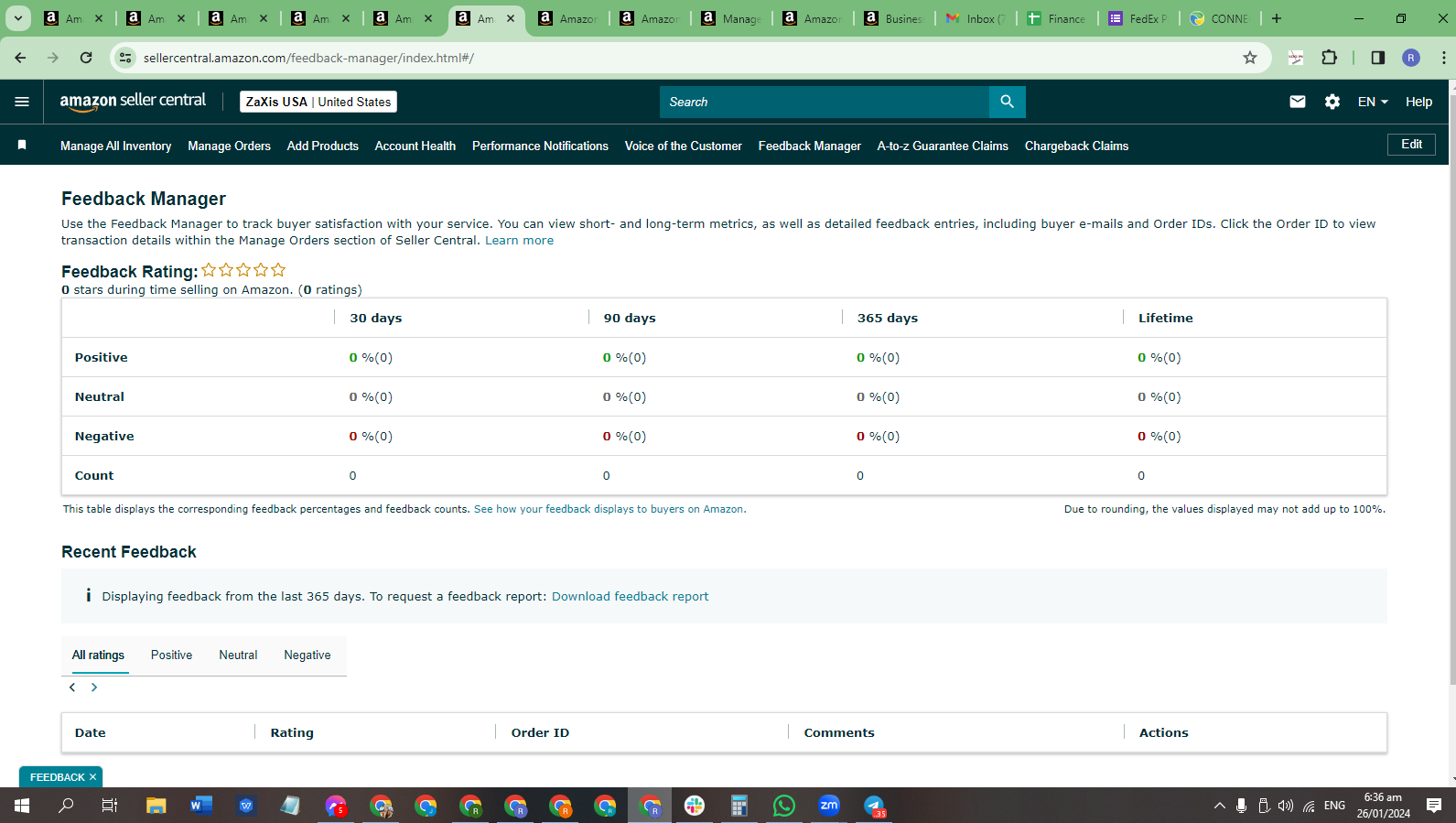Open A-to-z Guarantee Claims menu item
This screenshot has width=1456, height=823.
click(x=943, y=146)
